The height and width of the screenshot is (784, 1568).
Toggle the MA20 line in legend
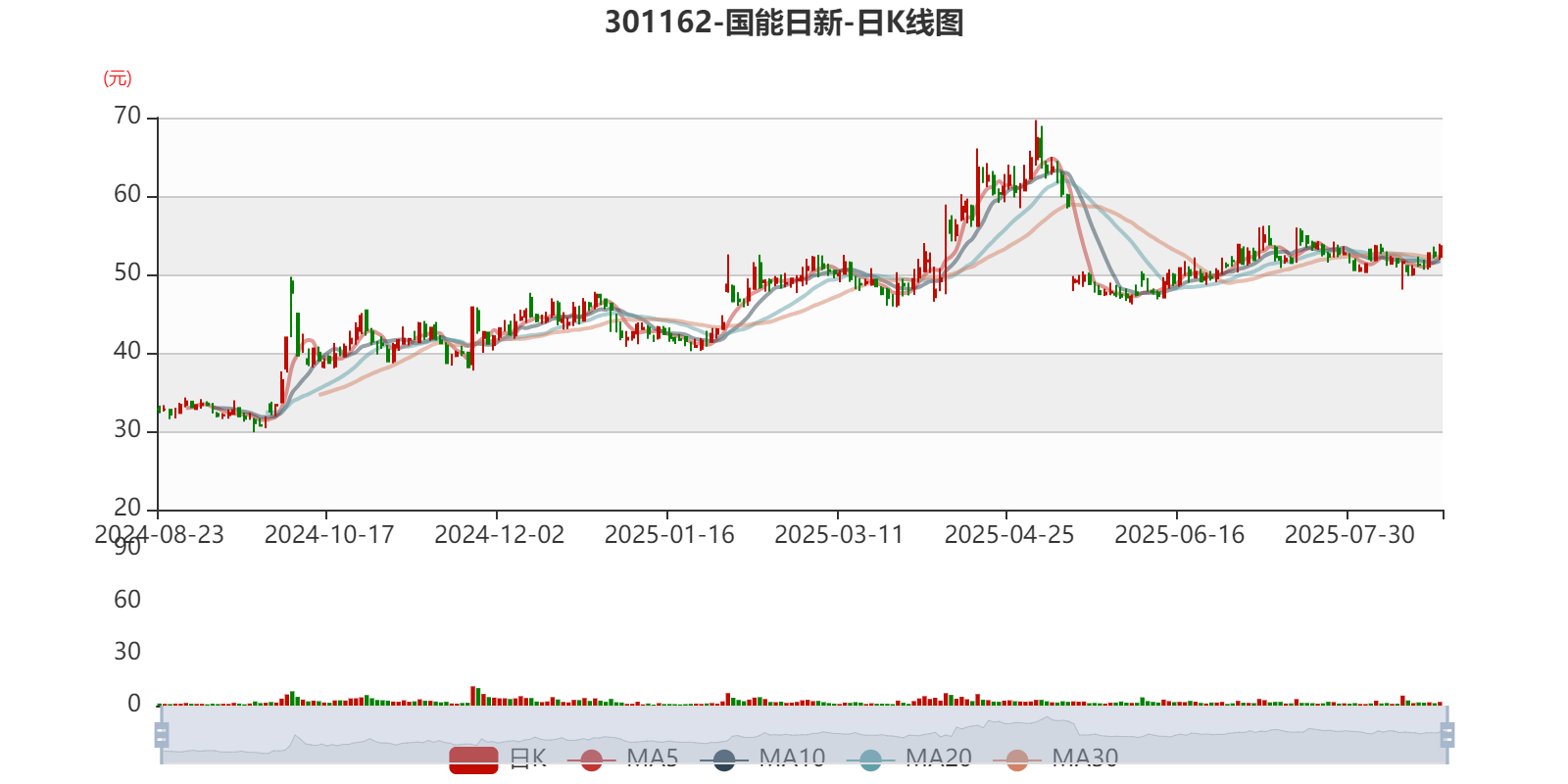[x=908, y=759]
